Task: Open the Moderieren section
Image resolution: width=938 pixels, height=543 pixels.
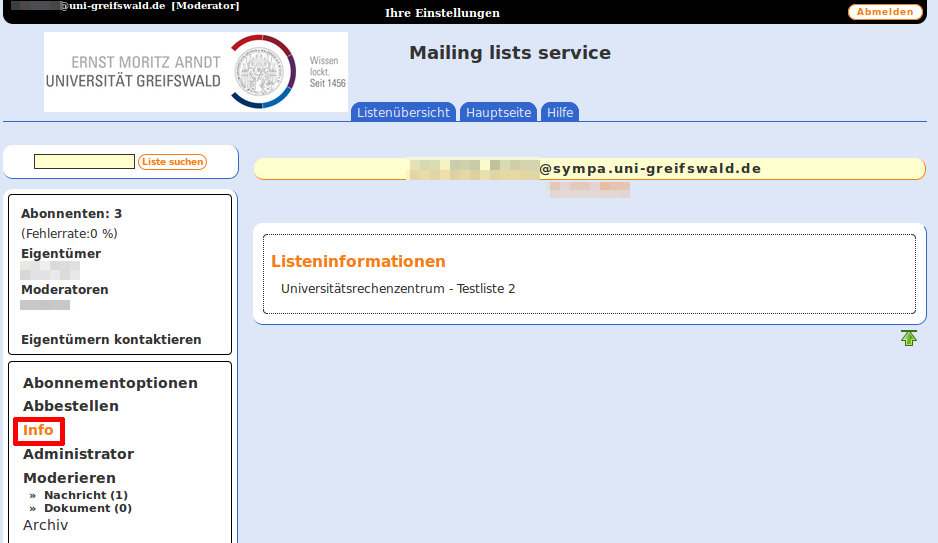Action: pyautogui.click(x=69, y=478)
